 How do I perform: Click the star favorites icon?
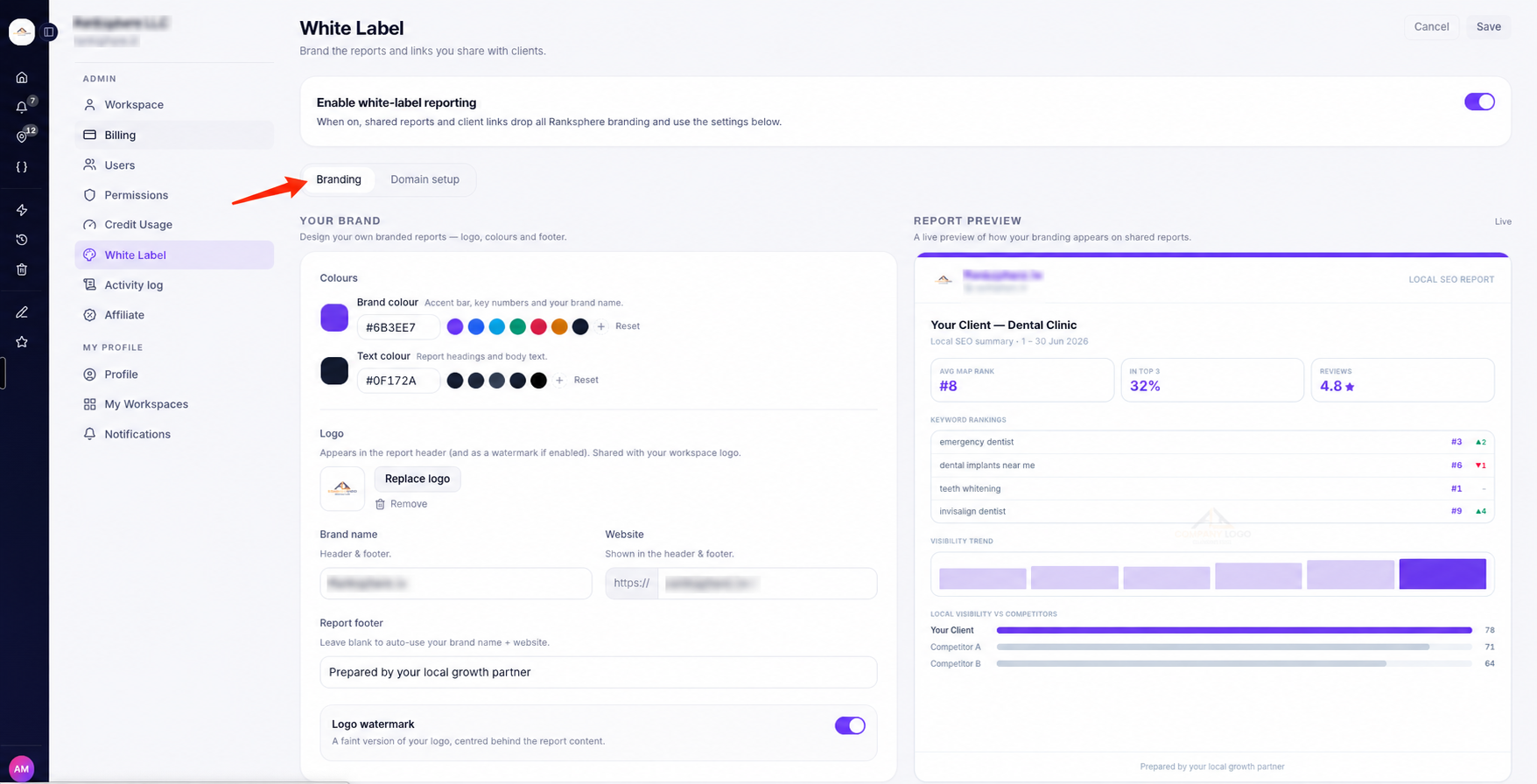(x=22, y=342)
